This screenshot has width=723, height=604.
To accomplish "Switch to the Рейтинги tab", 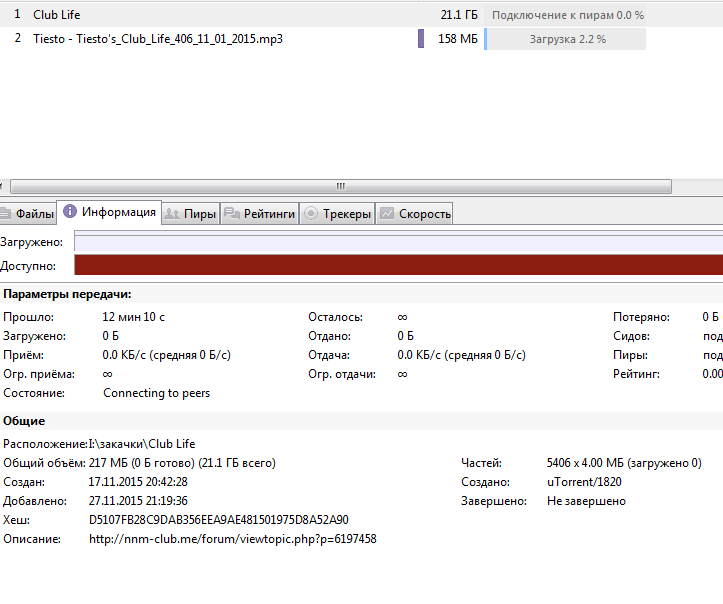I will click(x=260, y=214).
